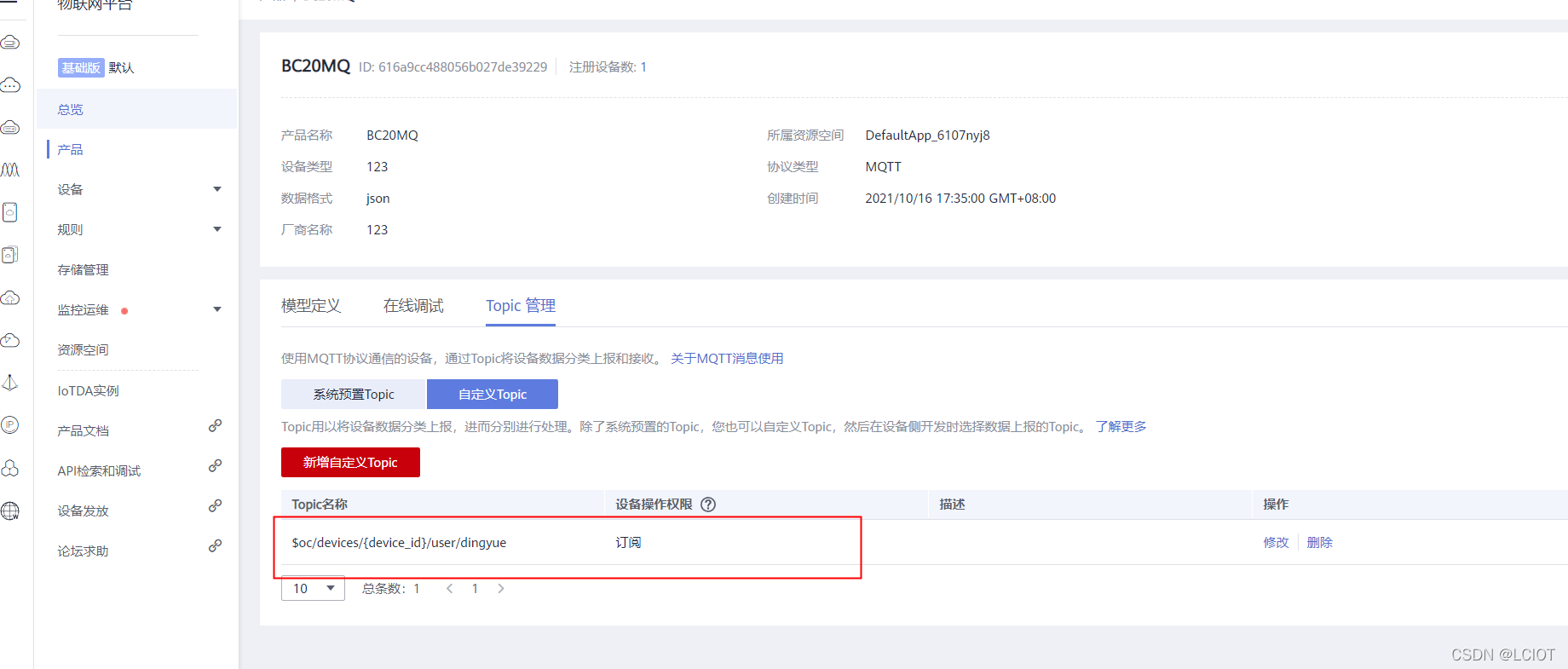Click link icon beside 论坛求助
Screen dimensions: 1568x669
tap(216, 545)
